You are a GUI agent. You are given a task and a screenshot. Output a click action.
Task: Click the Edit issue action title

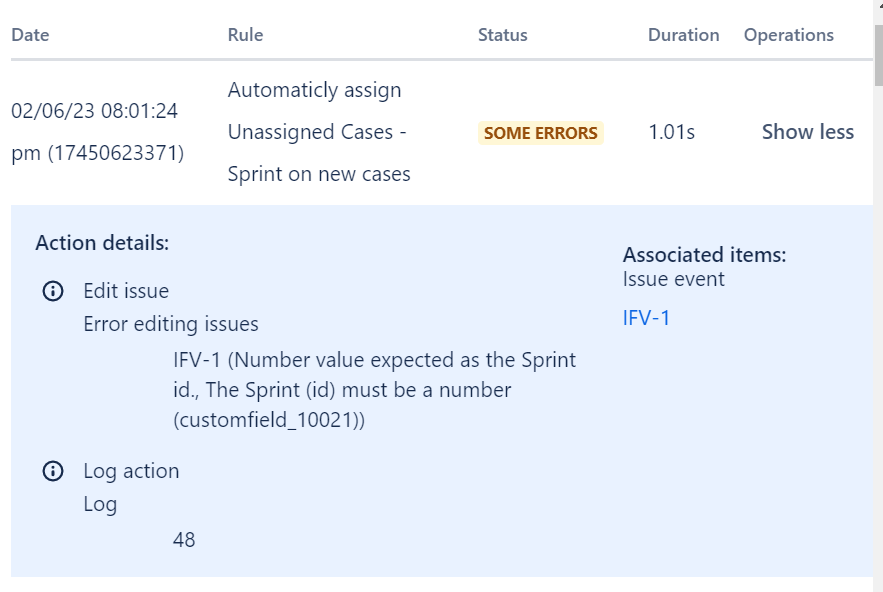pyautogui.click(x=126, y=291)
